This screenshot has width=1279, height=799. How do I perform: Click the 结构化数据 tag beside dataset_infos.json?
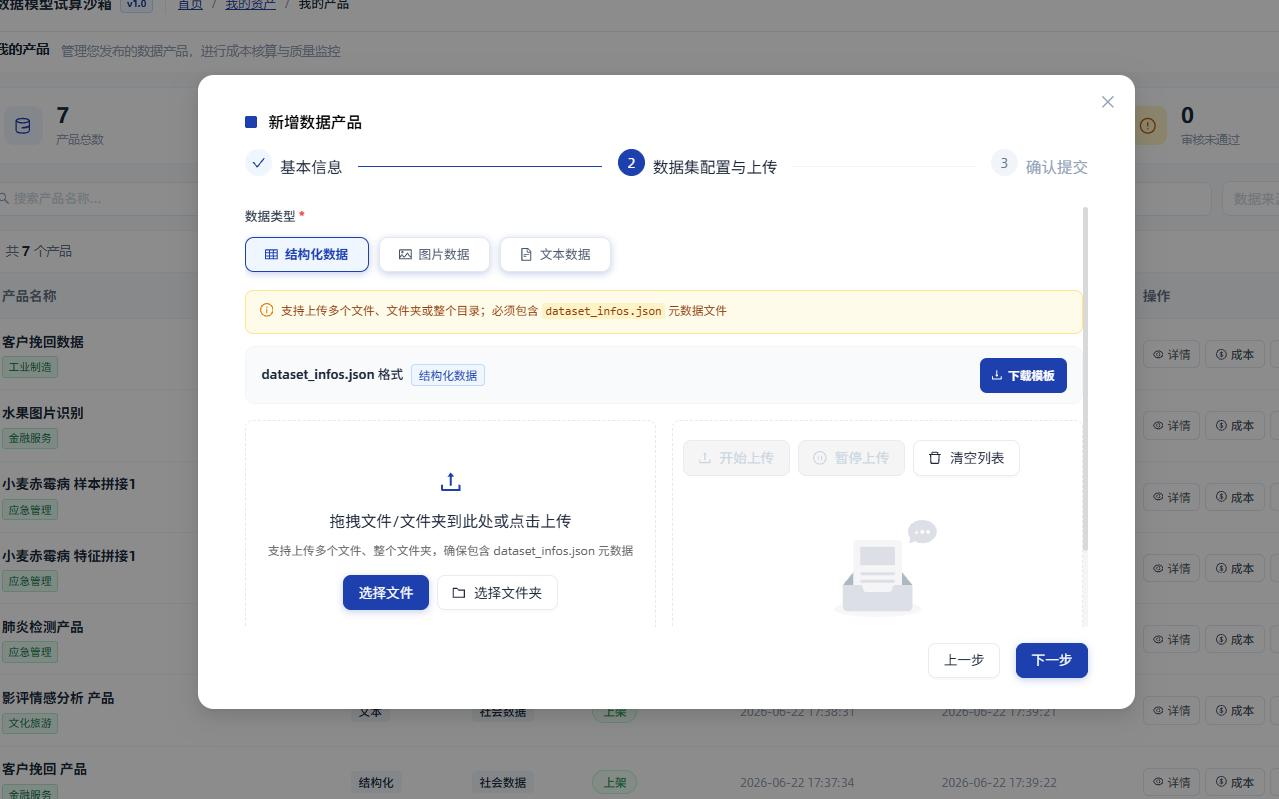click(448, 375)
